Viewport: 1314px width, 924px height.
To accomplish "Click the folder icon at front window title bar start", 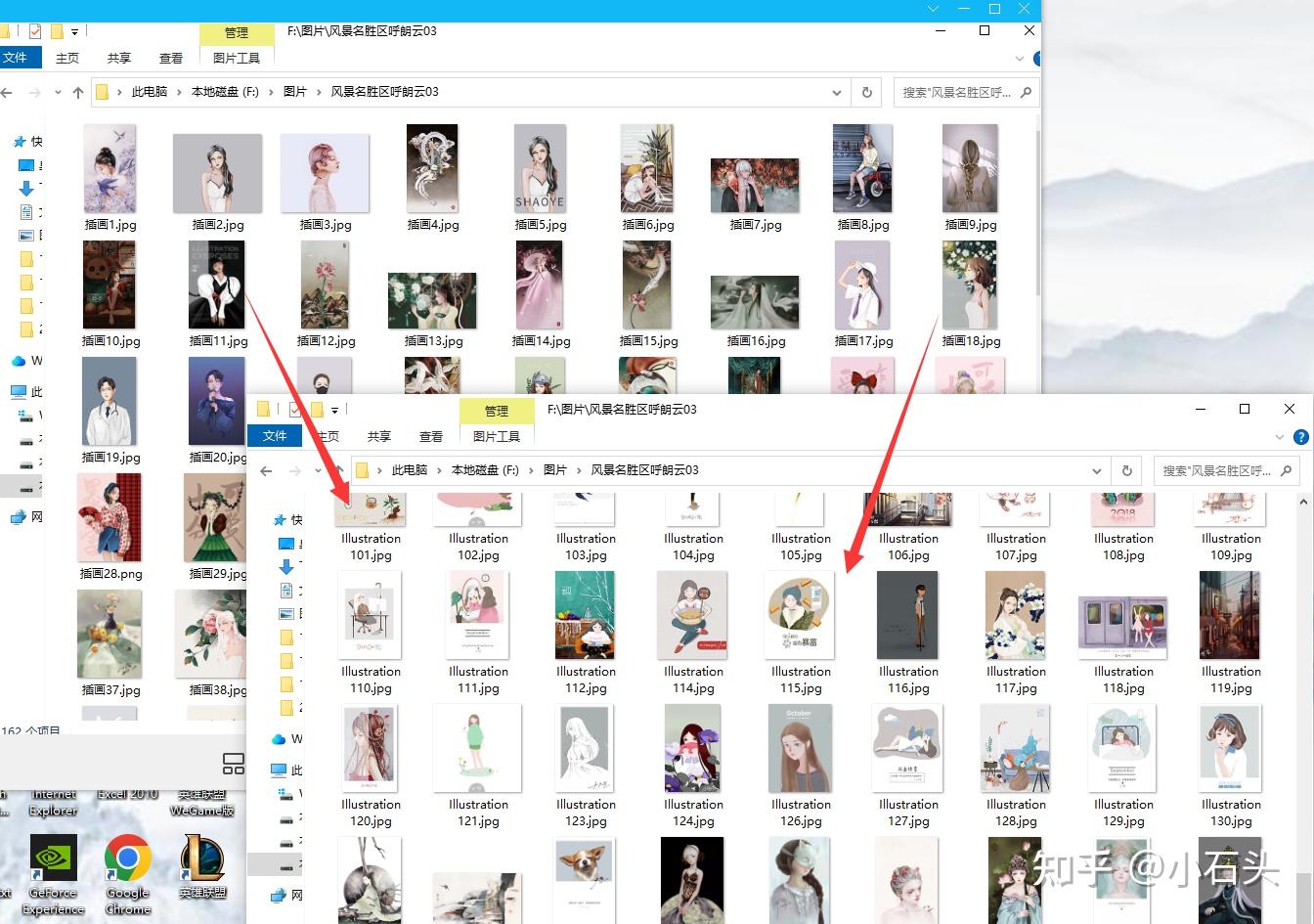I will click(x=263, y=410).
